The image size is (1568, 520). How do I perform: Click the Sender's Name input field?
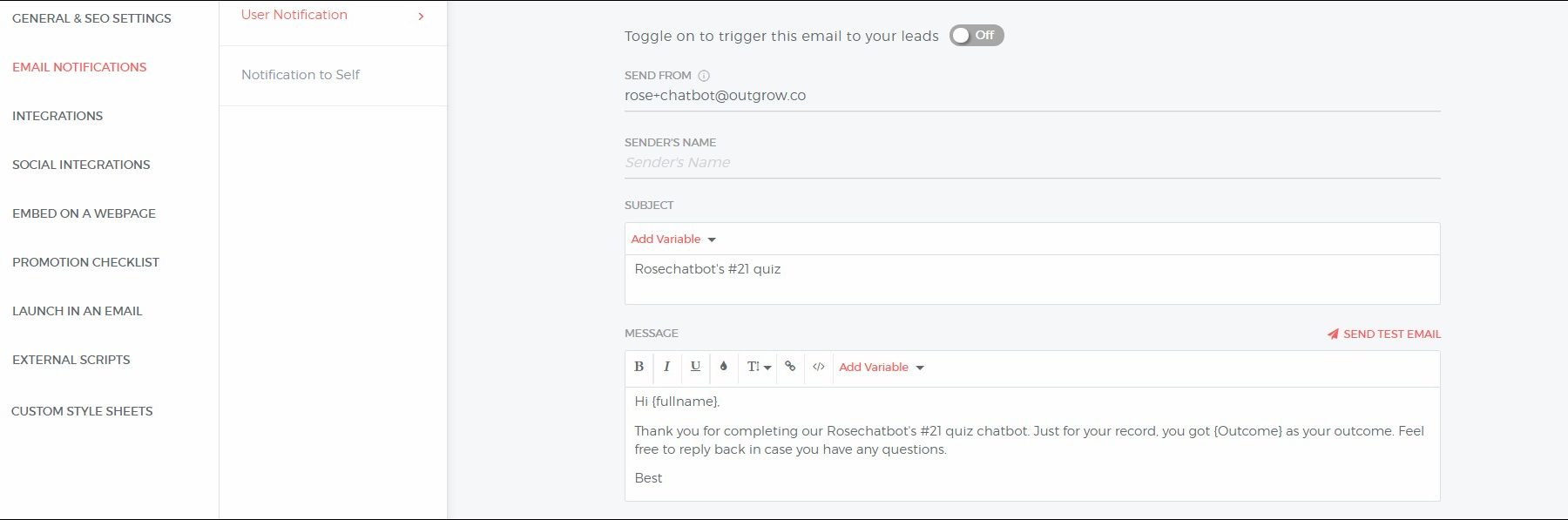[x=1031, y=163]
